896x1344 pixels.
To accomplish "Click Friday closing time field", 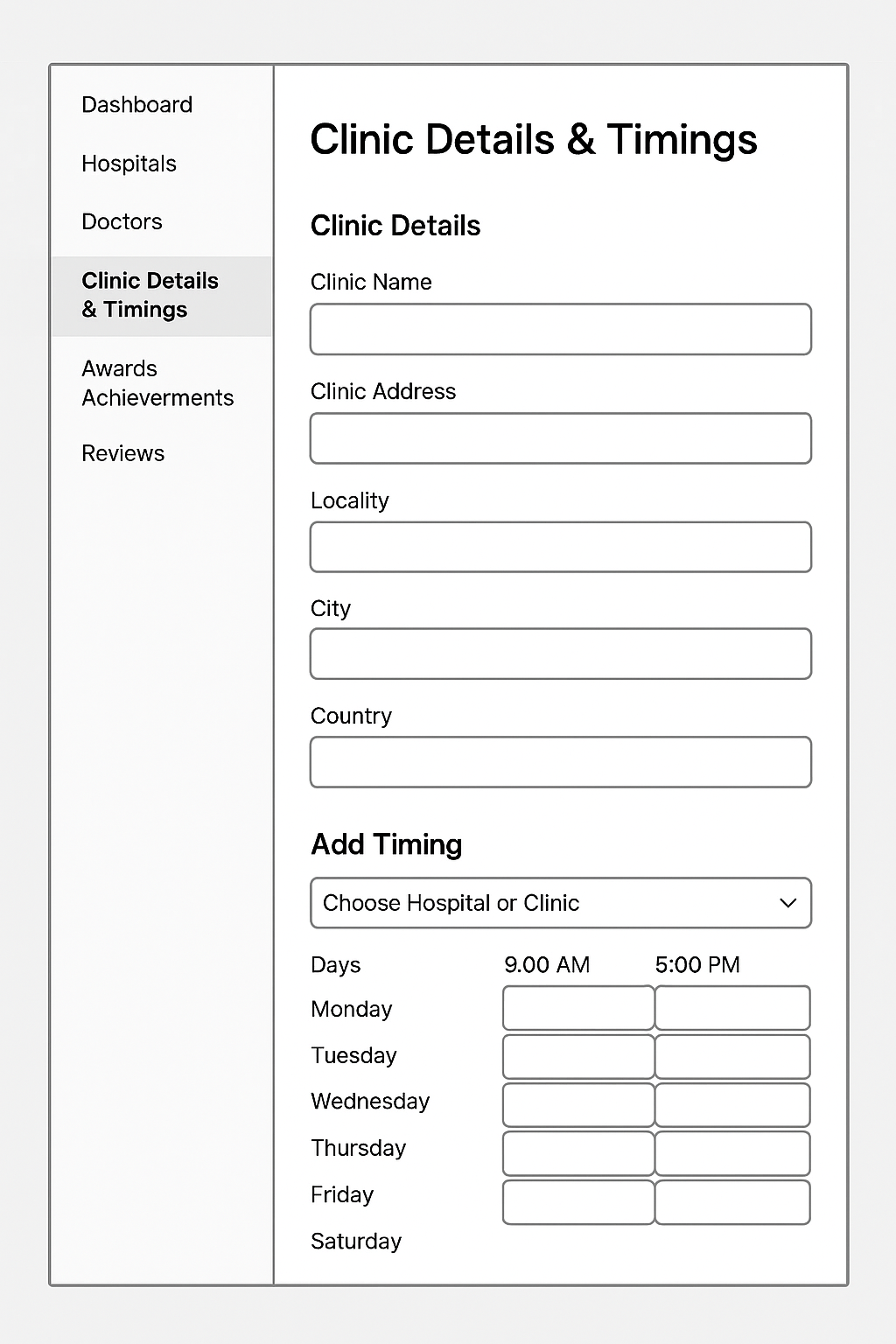I will click(x=732, y=1202).
